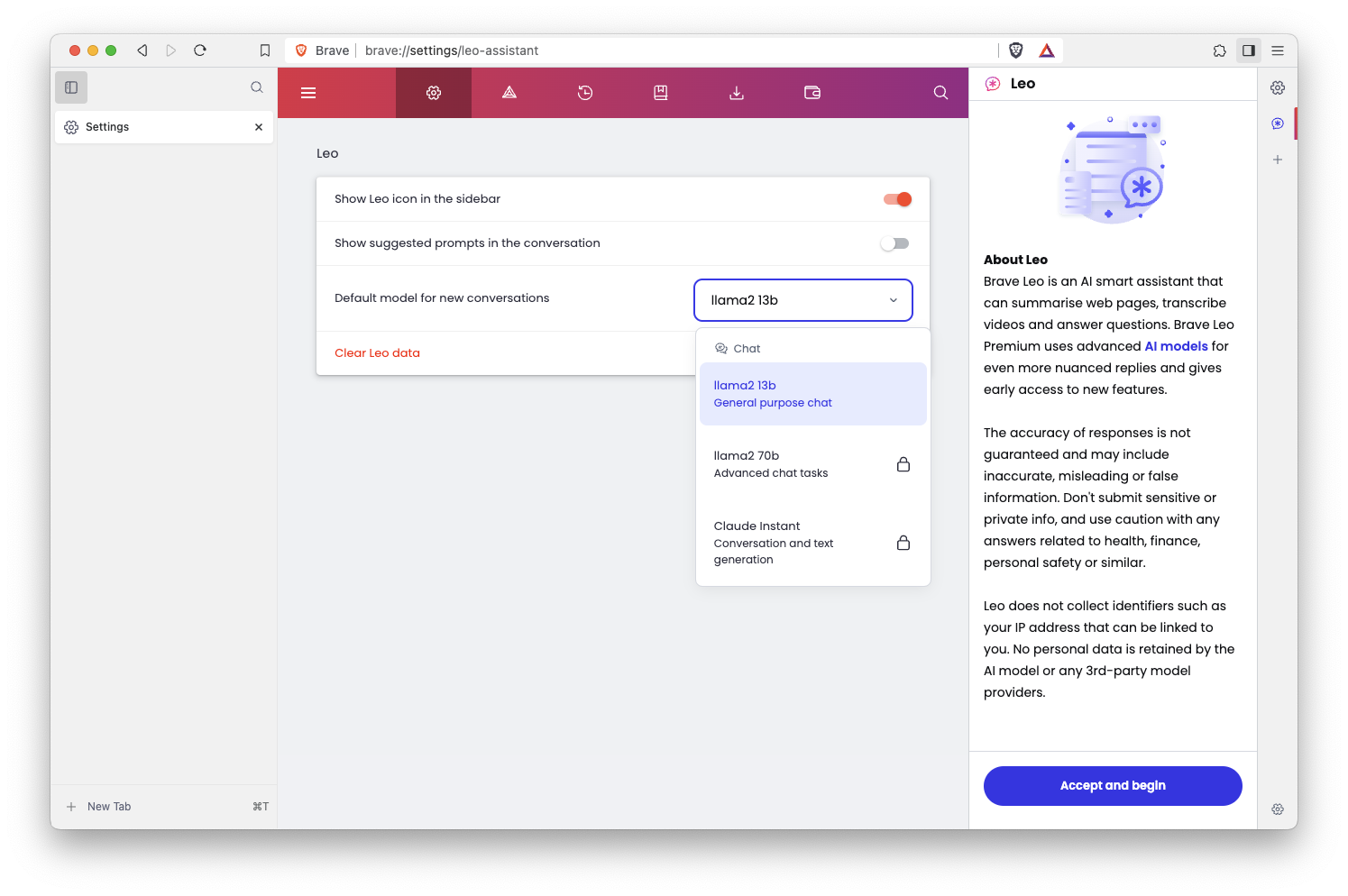Open Brave Rewards triangle icon in address bar
The height and width of the screenshot is (896, 1348).
(x=1047, y=50)
